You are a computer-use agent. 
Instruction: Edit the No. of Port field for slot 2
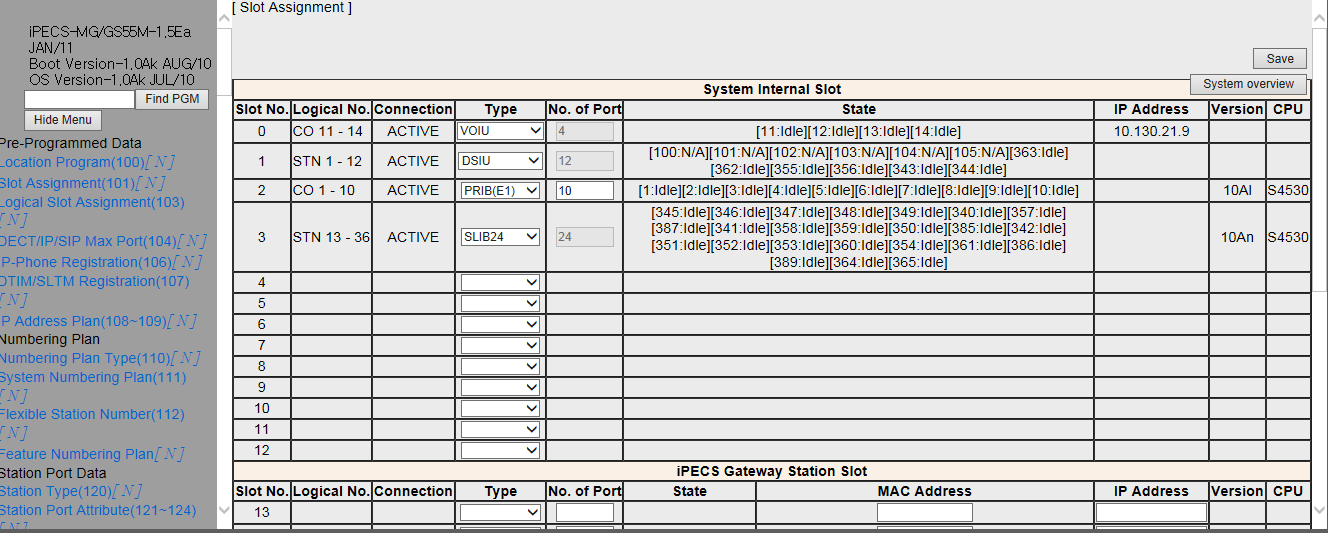584,190
